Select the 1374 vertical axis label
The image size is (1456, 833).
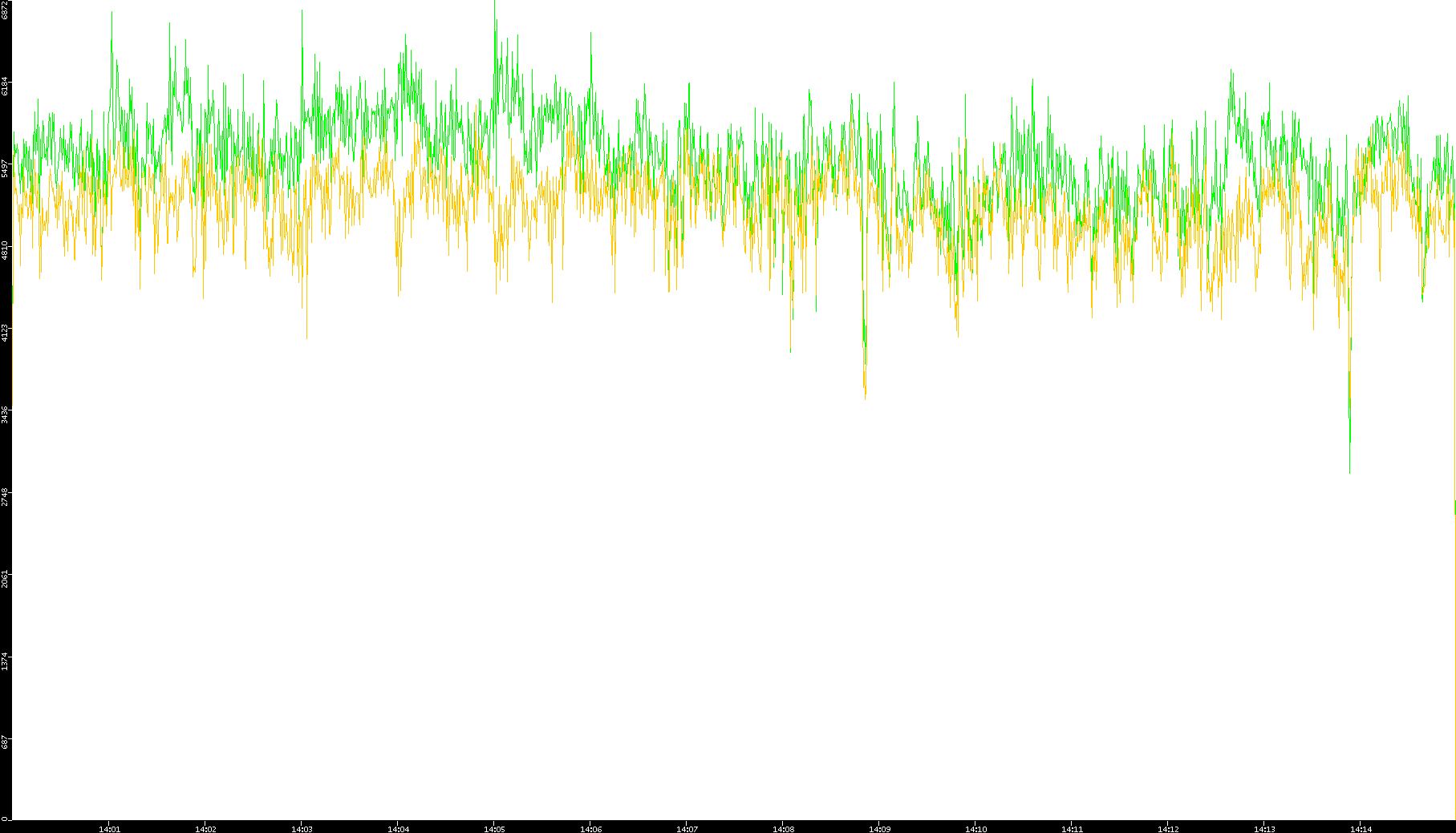pos(5,661)
